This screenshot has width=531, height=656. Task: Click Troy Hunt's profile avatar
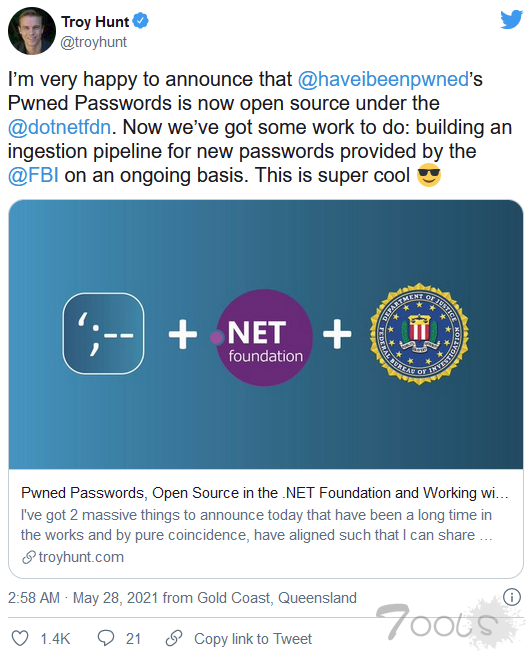31,31
